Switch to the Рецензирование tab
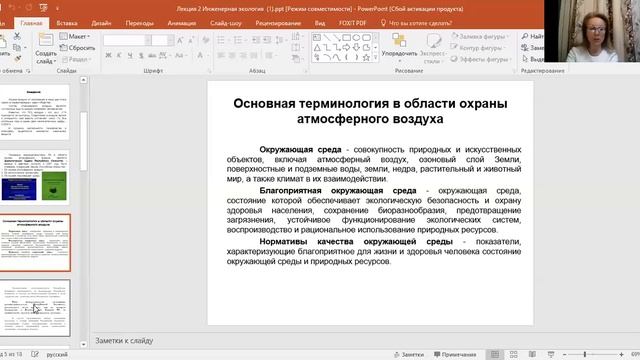 278,23
